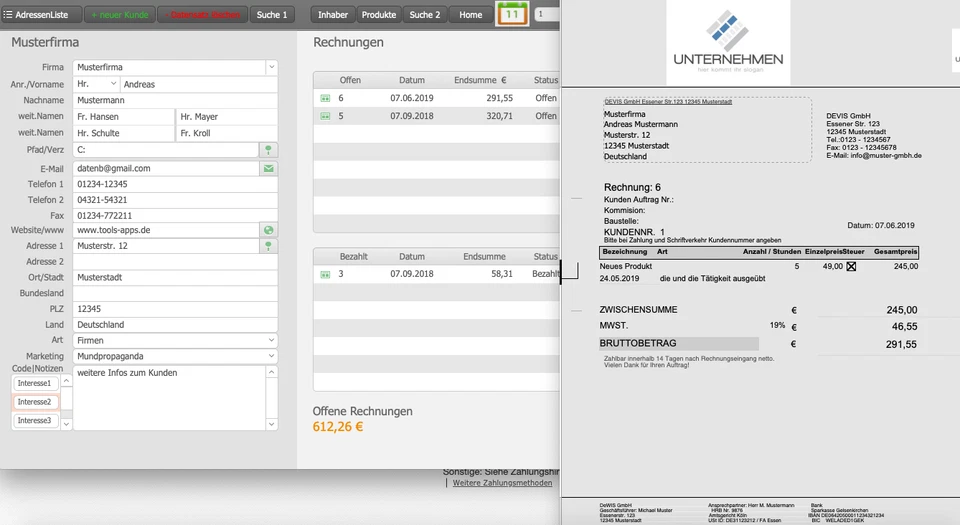Open paid invoice 3 via its green icon
This screenshot has height=525, width=960.
tap(325, 274)
